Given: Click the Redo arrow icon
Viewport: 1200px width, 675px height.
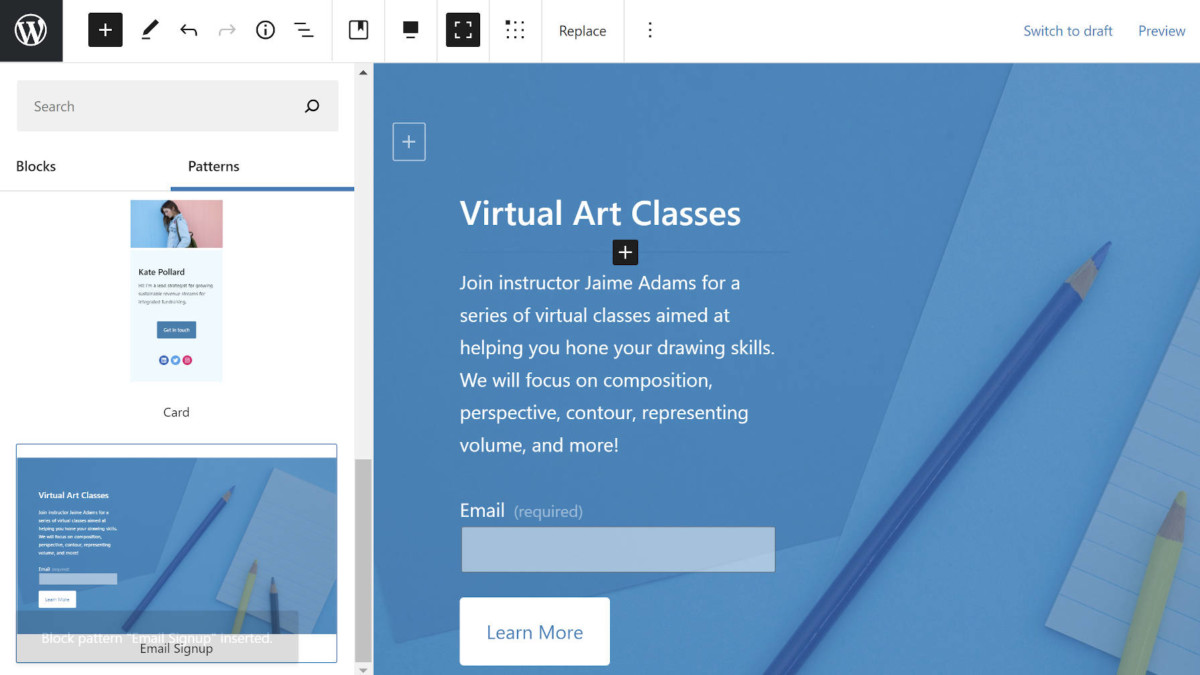Looking at the screenshot, I should coord(227,31).
